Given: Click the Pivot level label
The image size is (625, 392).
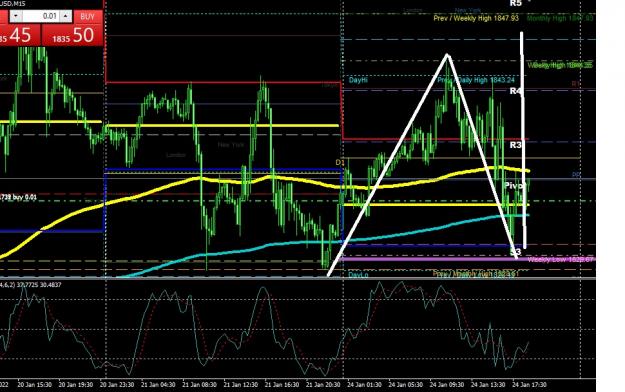Looking at the screenshot, I should 514,185.
